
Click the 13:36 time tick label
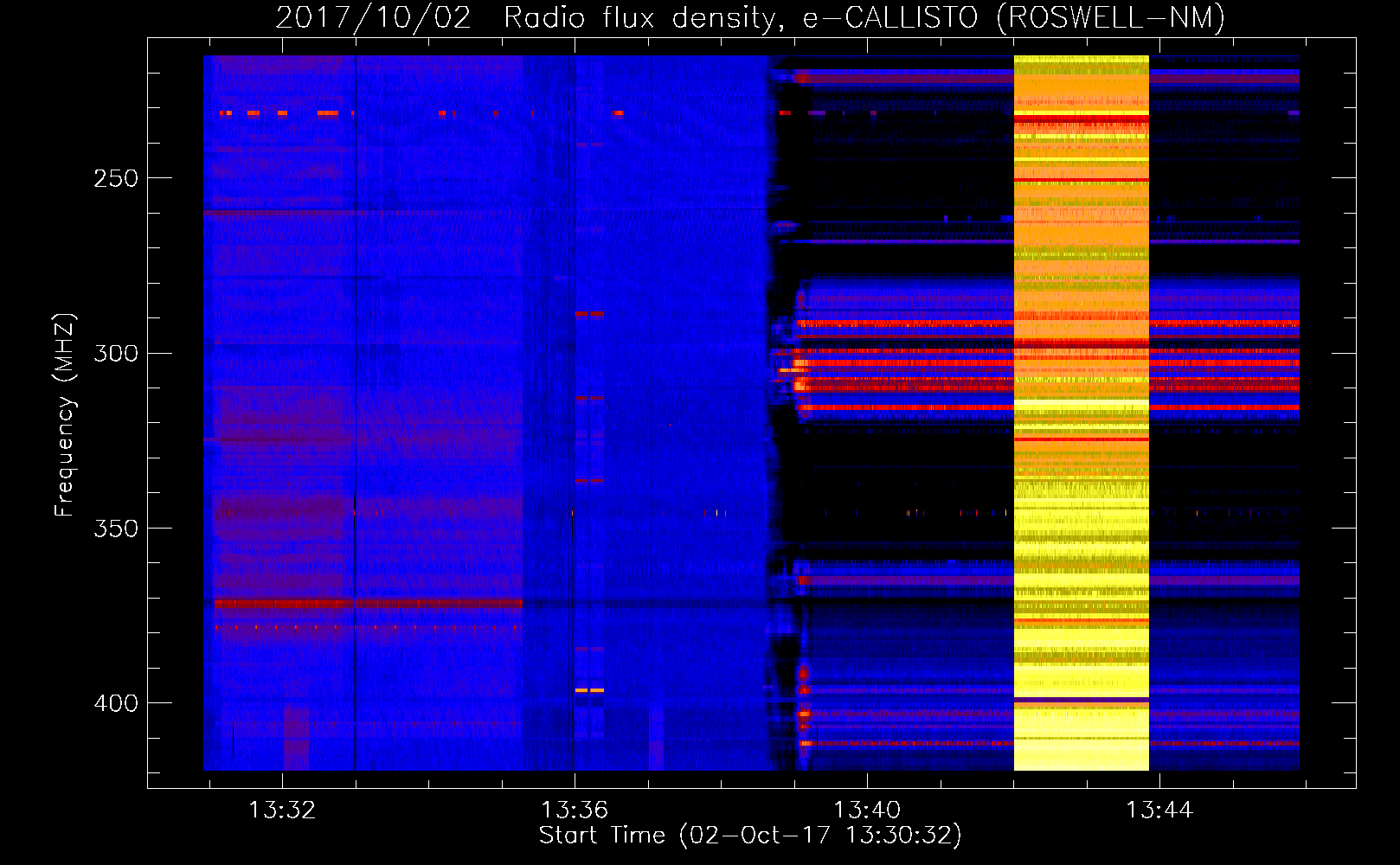pyautogui.click(x=575, y=811)
